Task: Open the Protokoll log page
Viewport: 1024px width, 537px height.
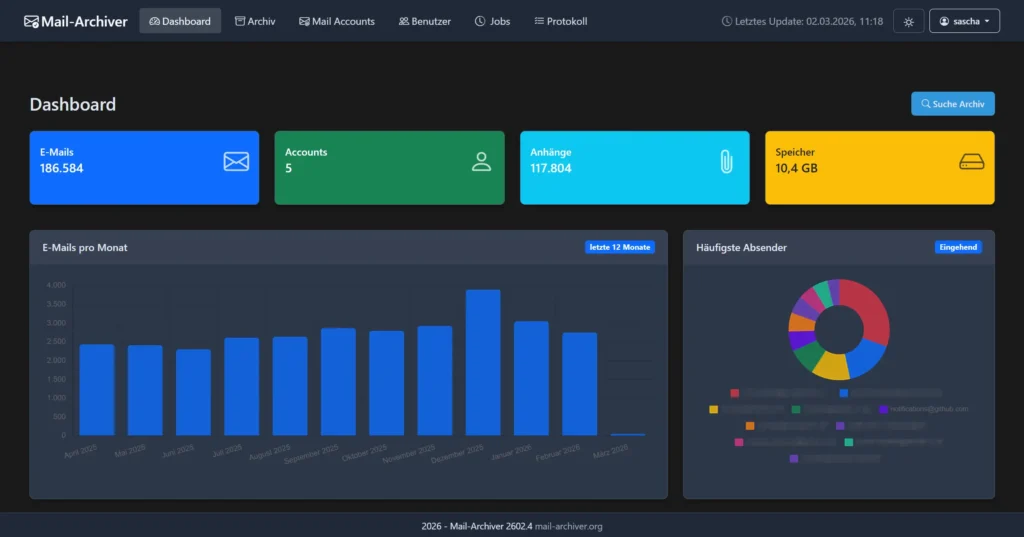Action: coord(561,21)
